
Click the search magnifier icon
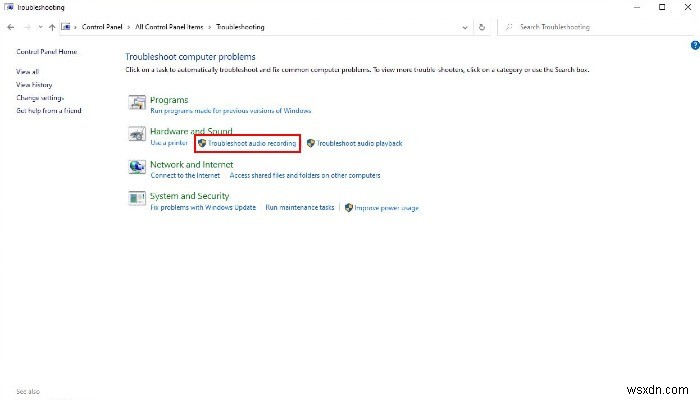(508, 27)
